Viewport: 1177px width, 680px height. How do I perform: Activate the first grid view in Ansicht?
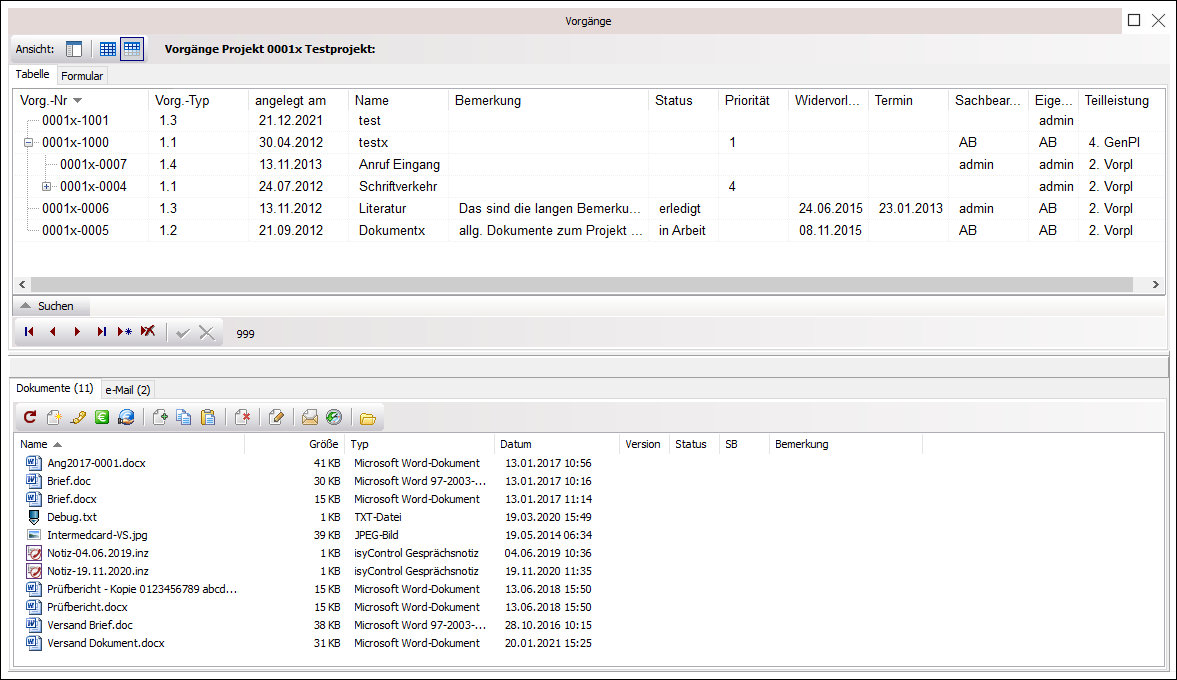point(107,48)
